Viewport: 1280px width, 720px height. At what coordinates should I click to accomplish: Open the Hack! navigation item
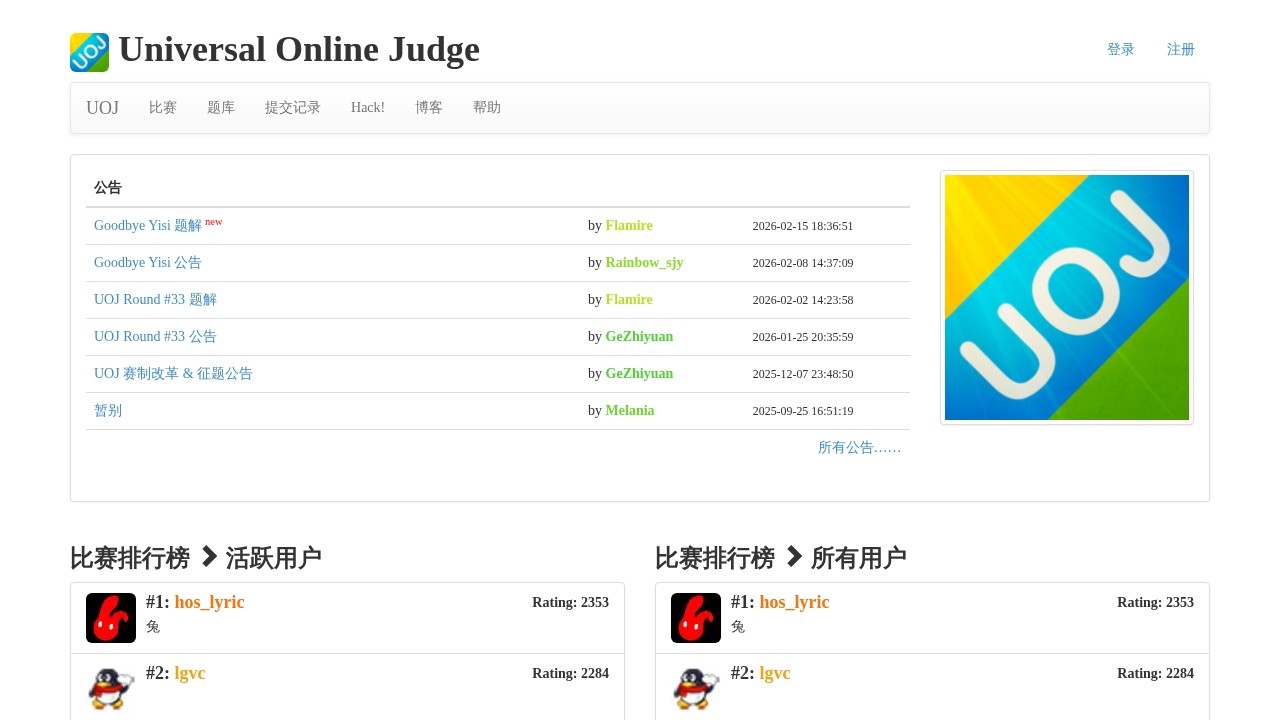point(368,108)
